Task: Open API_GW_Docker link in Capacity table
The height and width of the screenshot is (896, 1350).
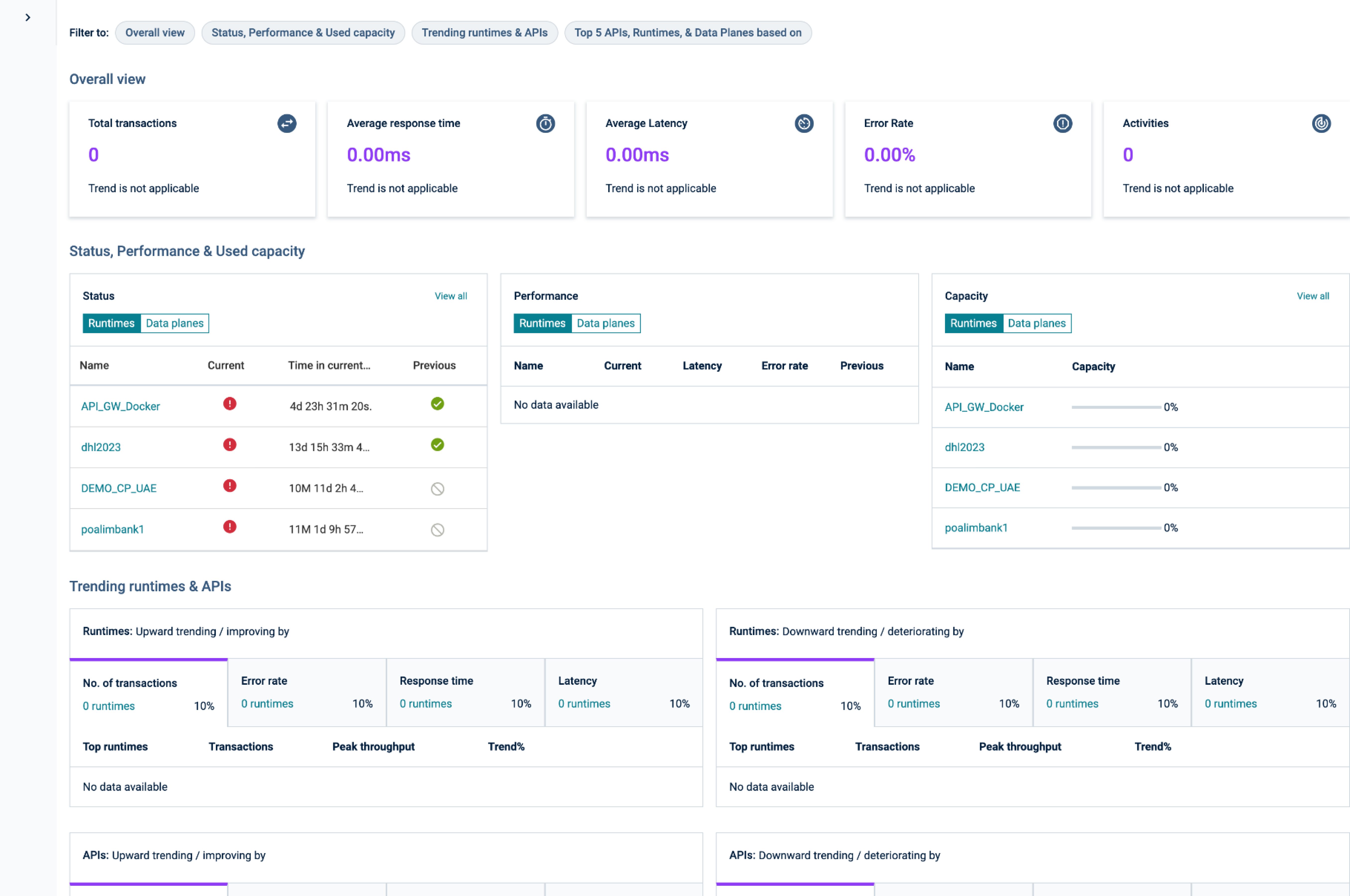Action: tap(984, 407)
